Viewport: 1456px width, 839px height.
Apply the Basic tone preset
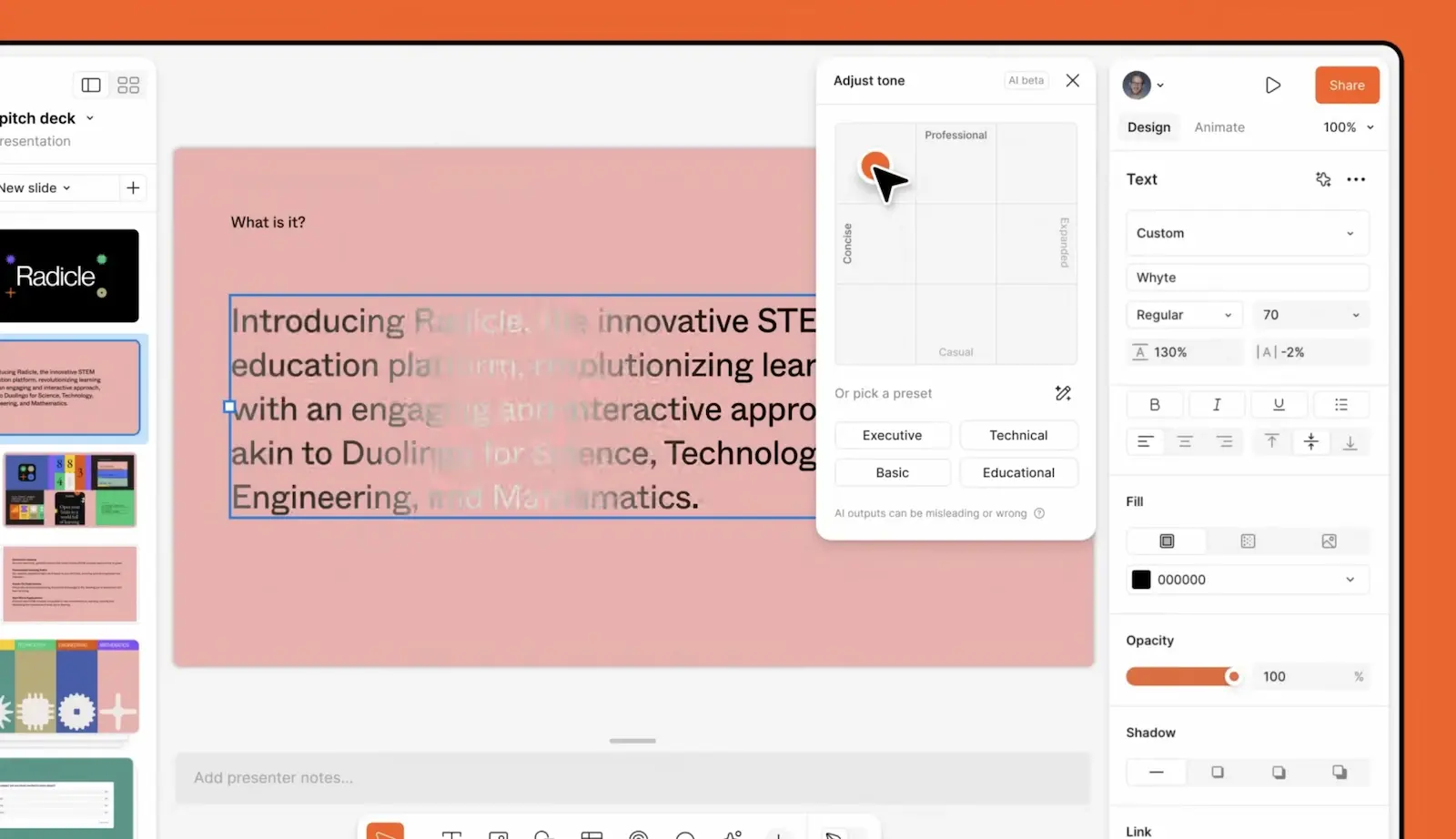pyautogui.click(x=893, y=472)
